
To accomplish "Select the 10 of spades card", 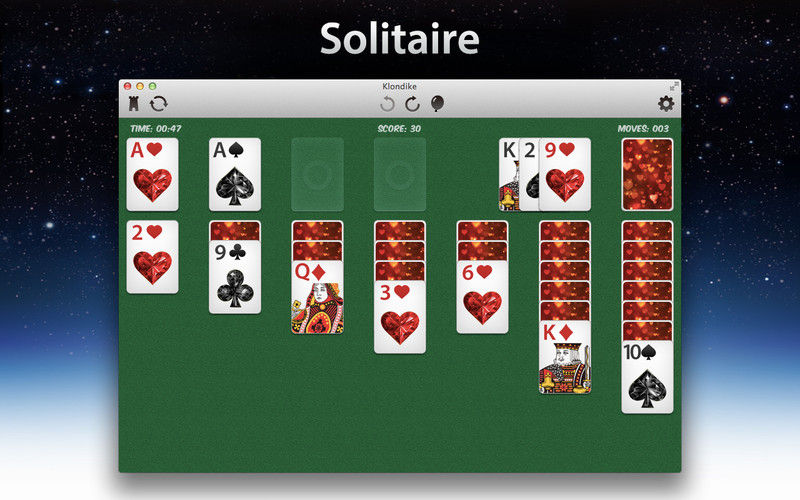I will pos(647,377).
